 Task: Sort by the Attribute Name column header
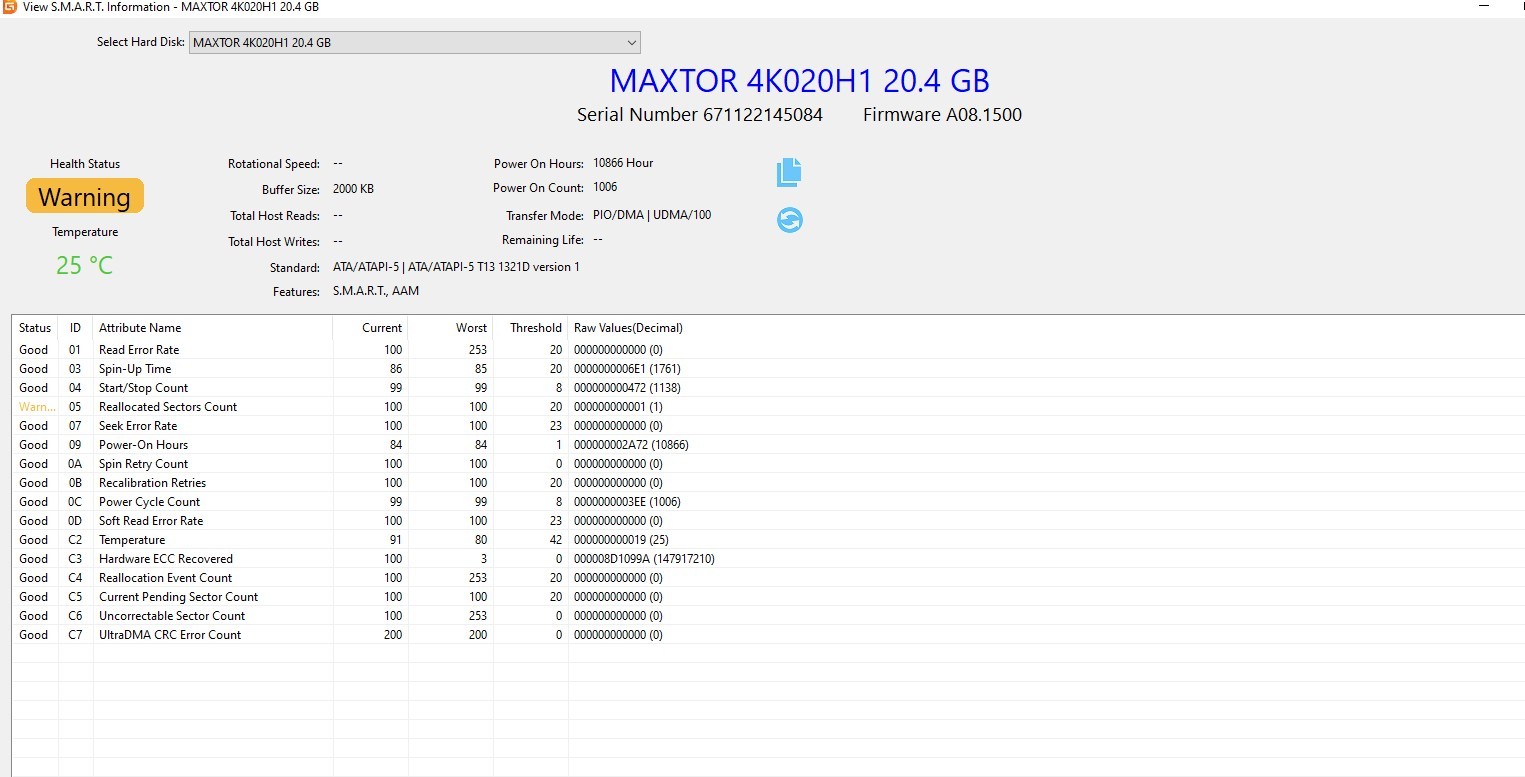[212, 328]
